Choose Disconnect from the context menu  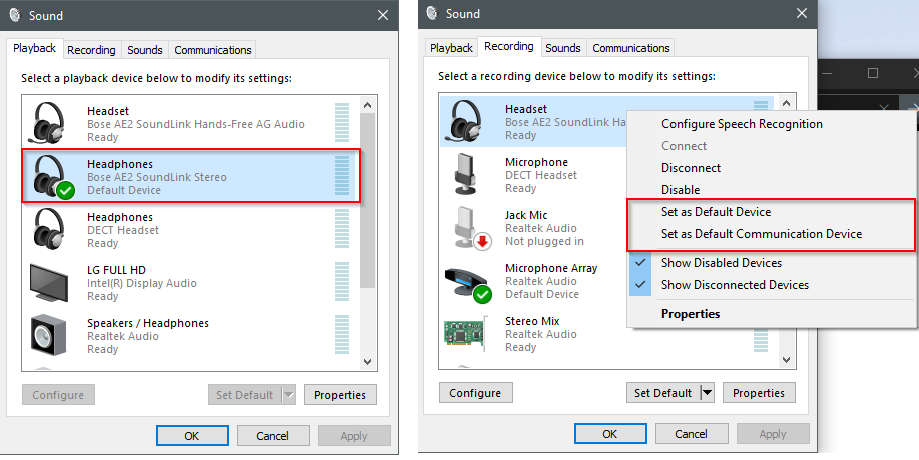point(690,168)
